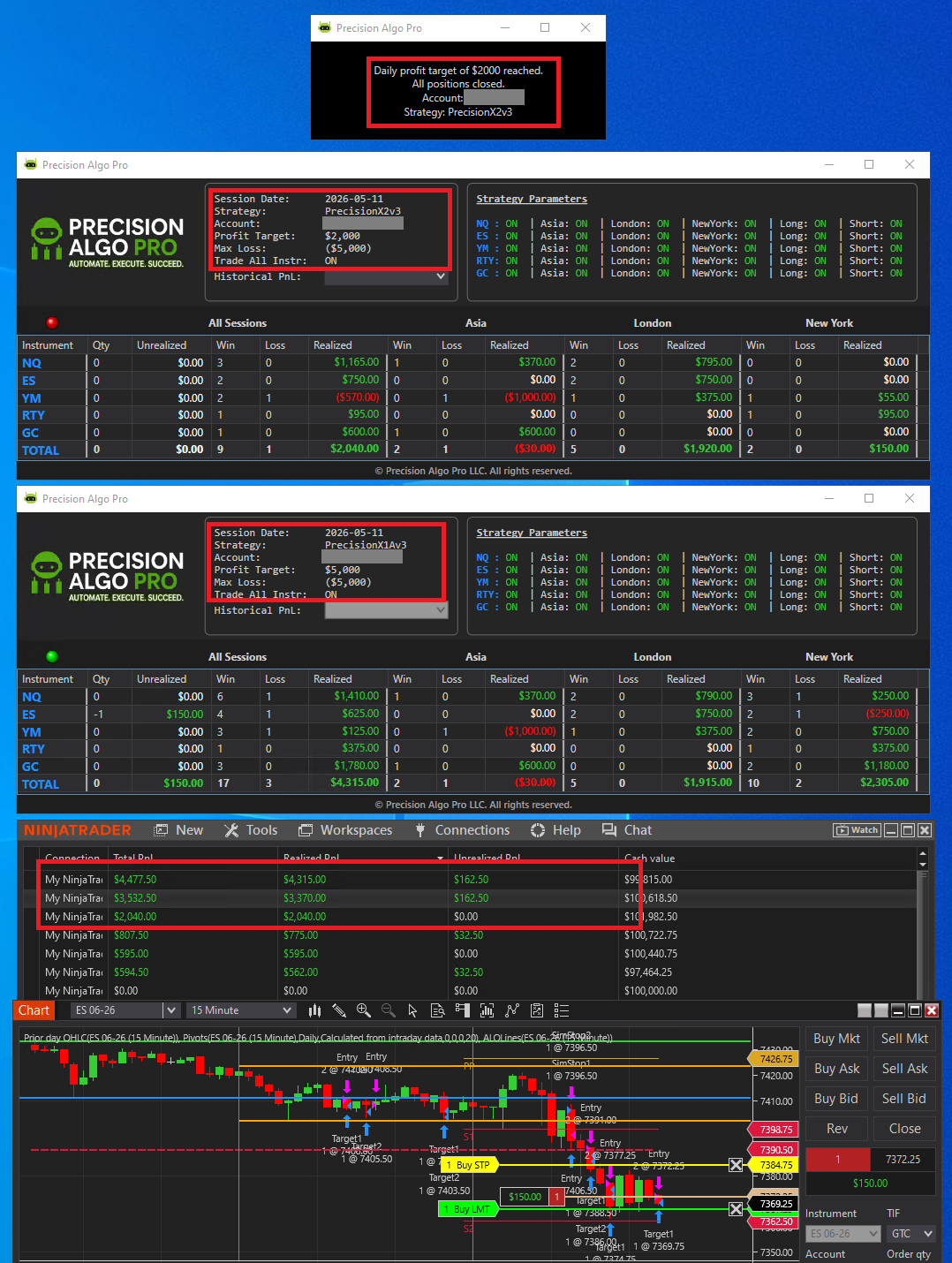Click Sell Ask button
Image resolution: width=952 pixels, height=1263 pixels.
point(904,1069)
